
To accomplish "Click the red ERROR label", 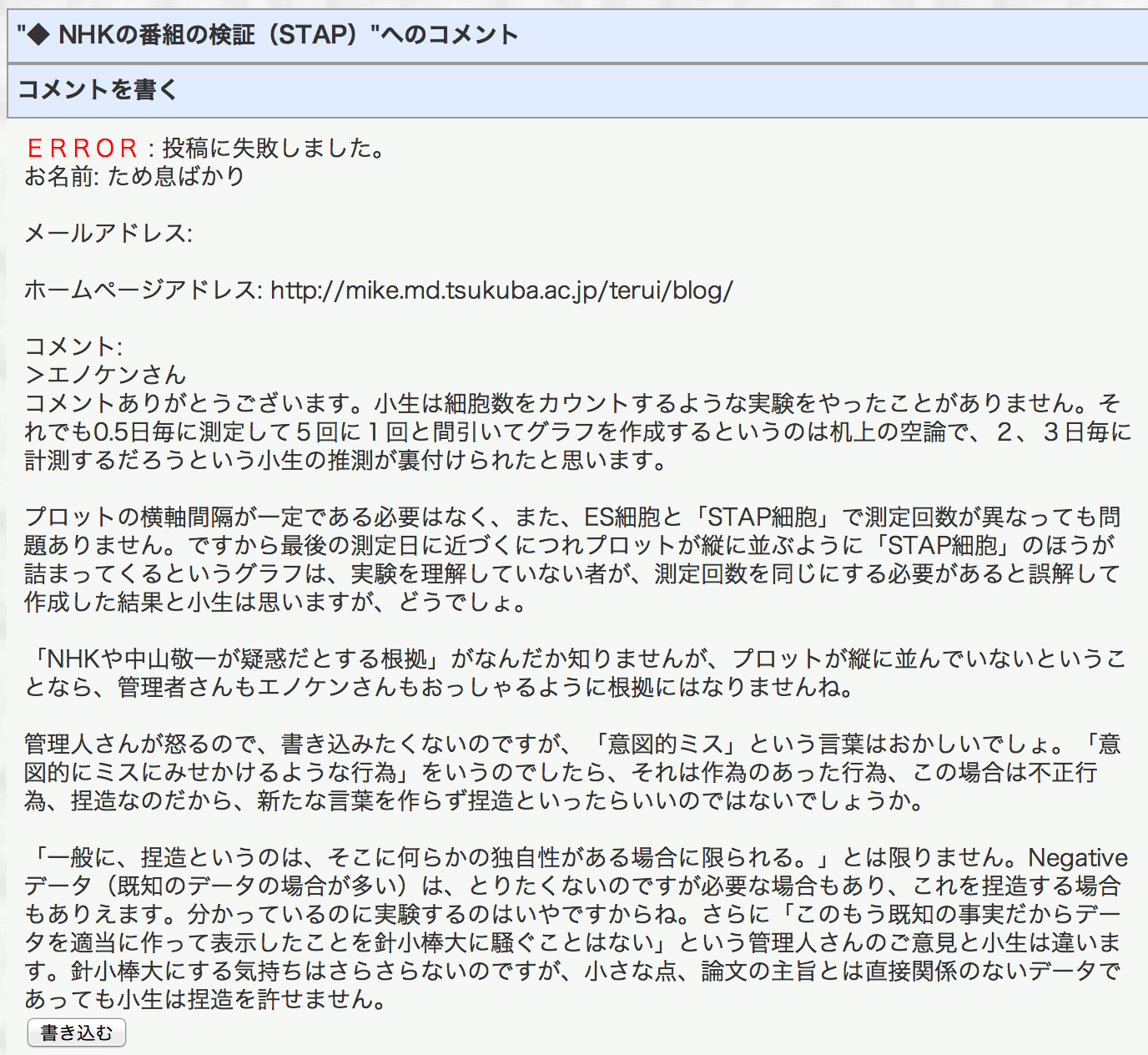I will [82, 149].
